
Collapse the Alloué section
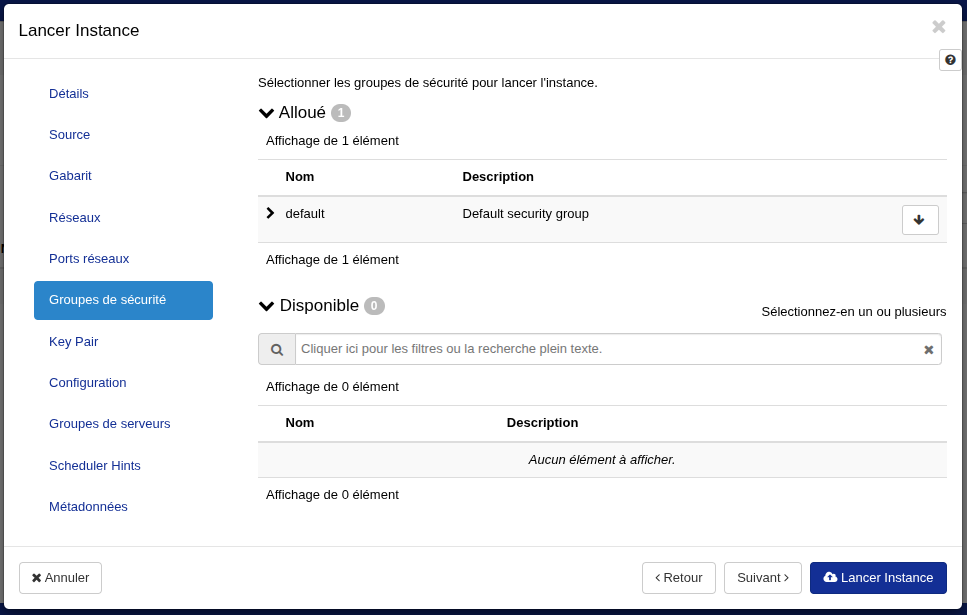coord(267,113)
